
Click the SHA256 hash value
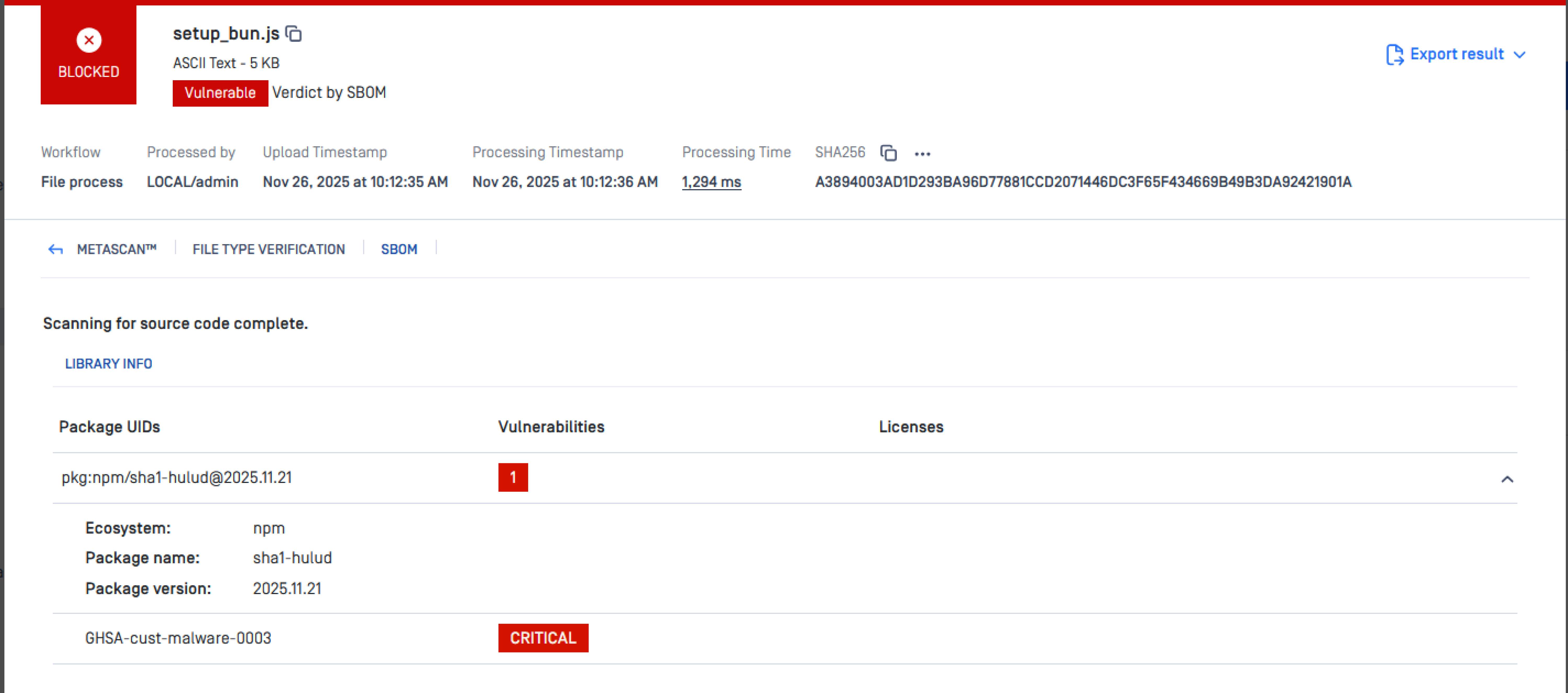click(1083, 182)
